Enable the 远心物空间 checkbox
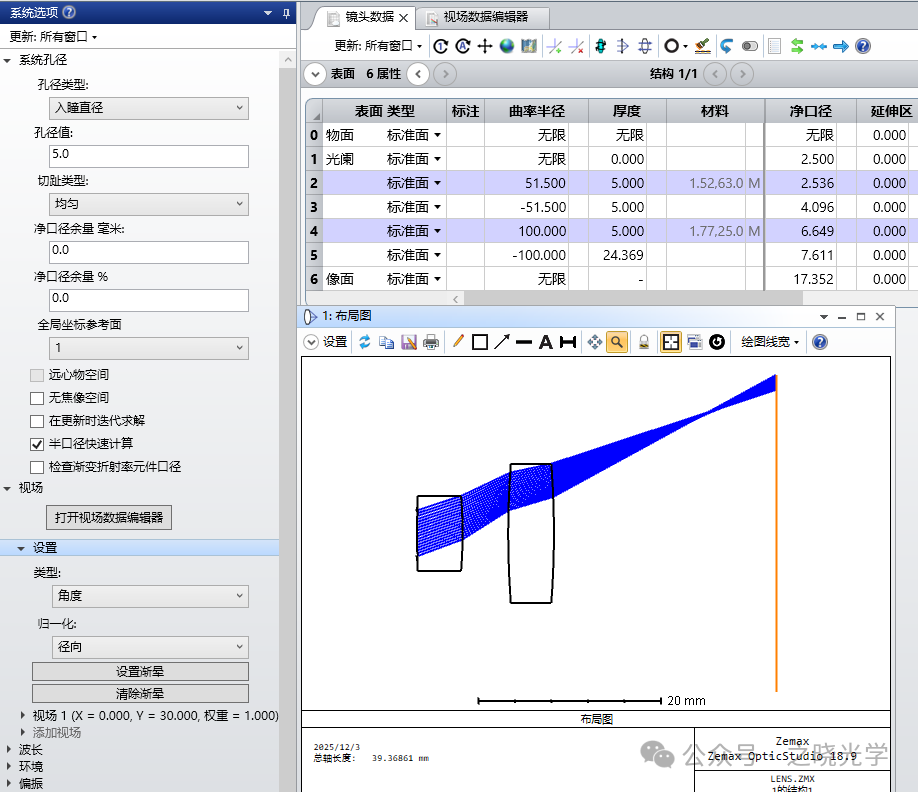918x792 pixels. (37, 375)
